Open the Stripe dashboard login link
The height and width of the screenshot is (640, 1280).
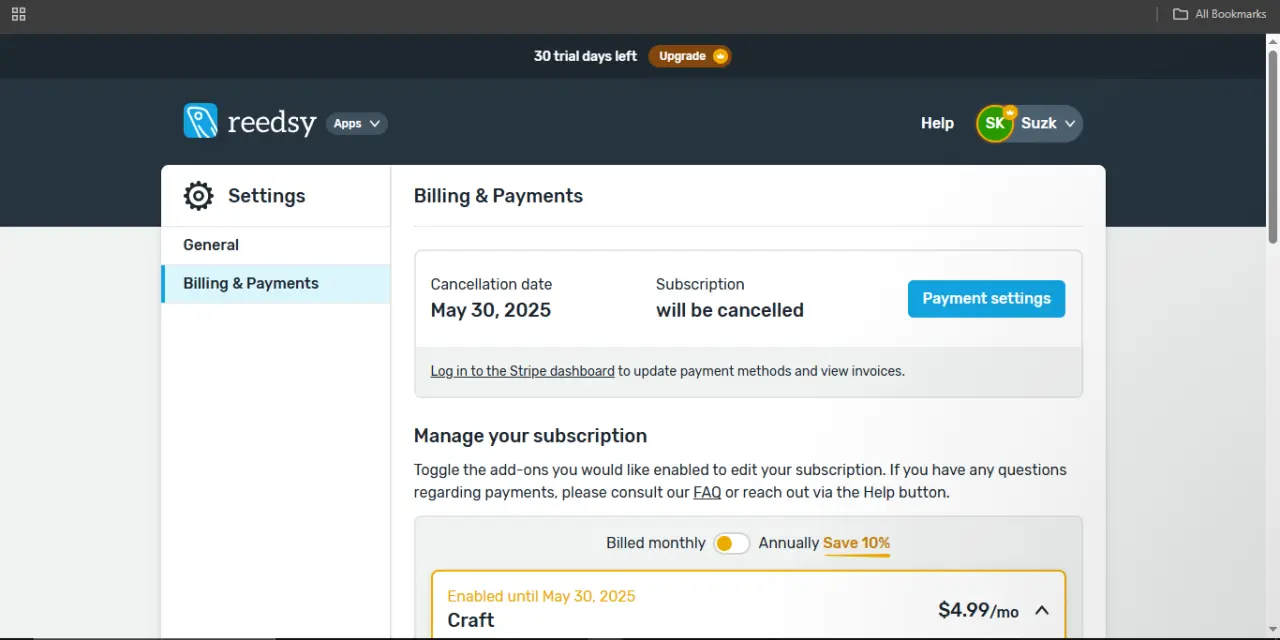pos(522,371)
